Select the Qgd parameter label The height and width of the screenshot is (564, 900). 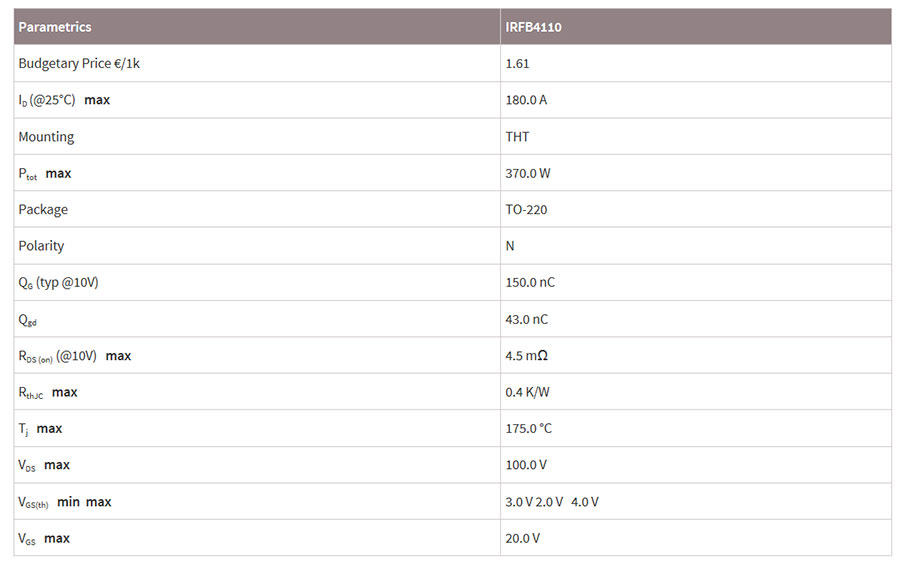point(28,320)
